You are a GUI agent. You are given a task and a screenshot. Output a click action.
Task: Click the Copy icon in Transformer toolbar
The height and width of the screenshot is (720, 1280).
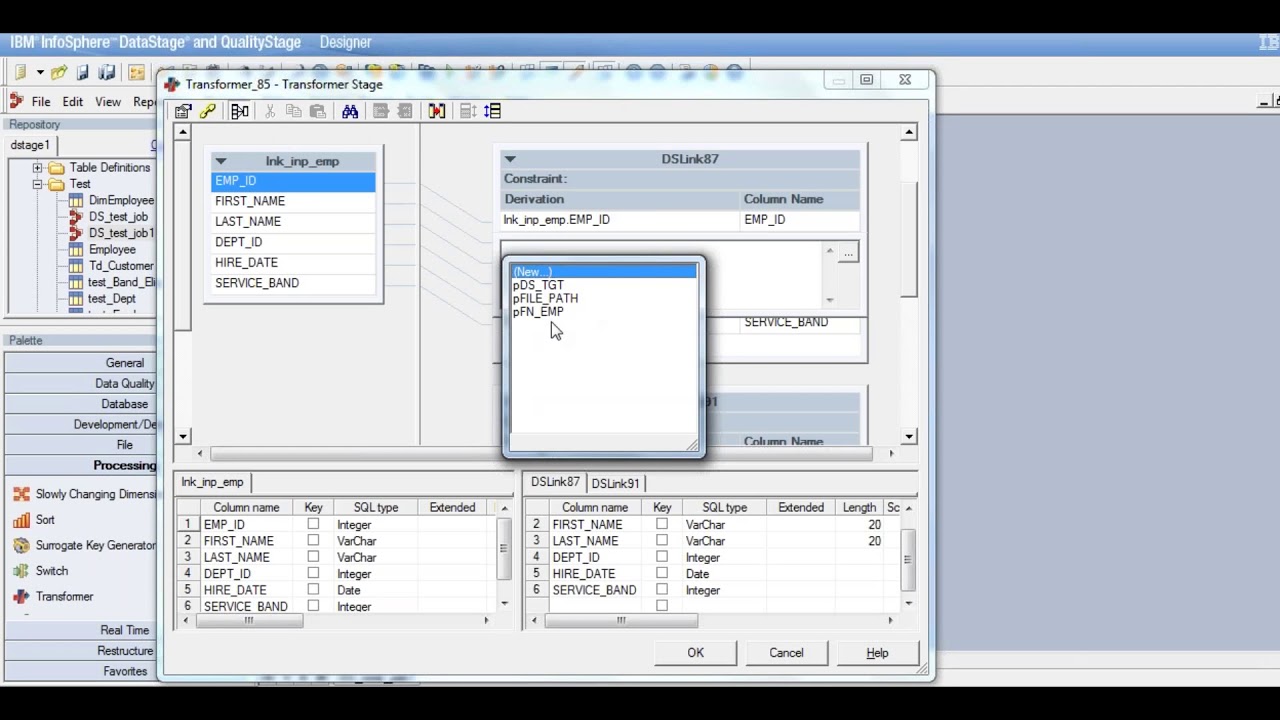click(x=294, y=111)
